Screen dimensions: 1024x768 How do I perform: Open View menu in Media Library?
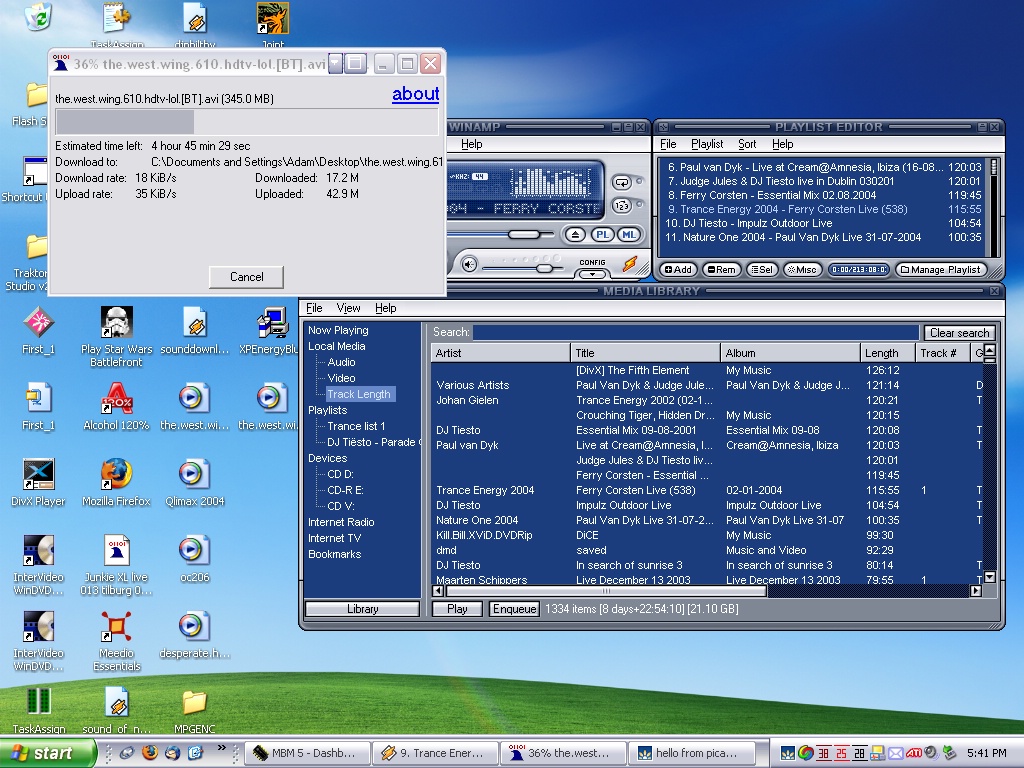(x=348, y=308)
